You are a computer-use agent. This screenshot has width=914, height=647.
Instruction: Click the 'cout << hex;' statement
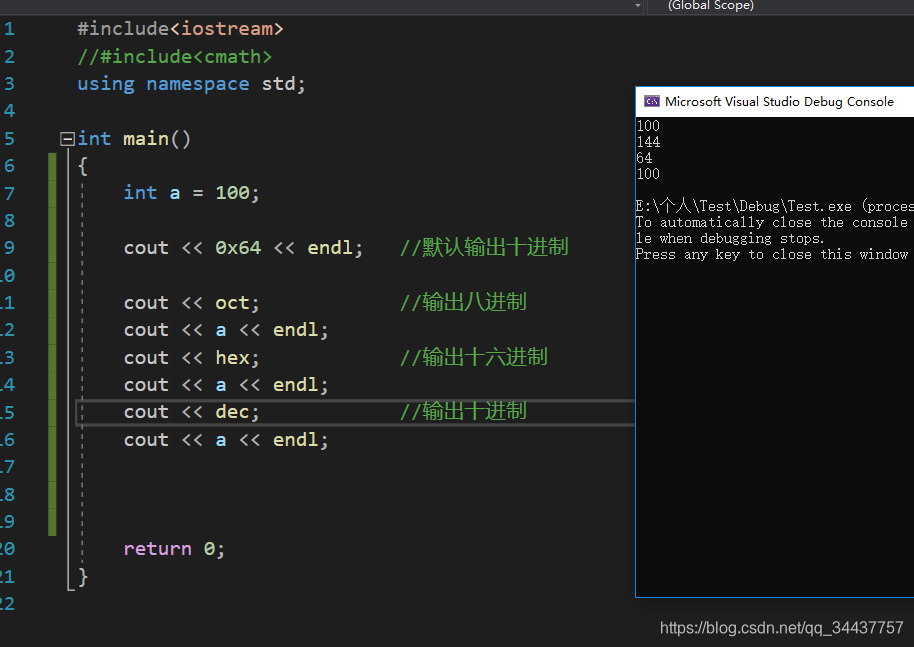pos(191,358)
